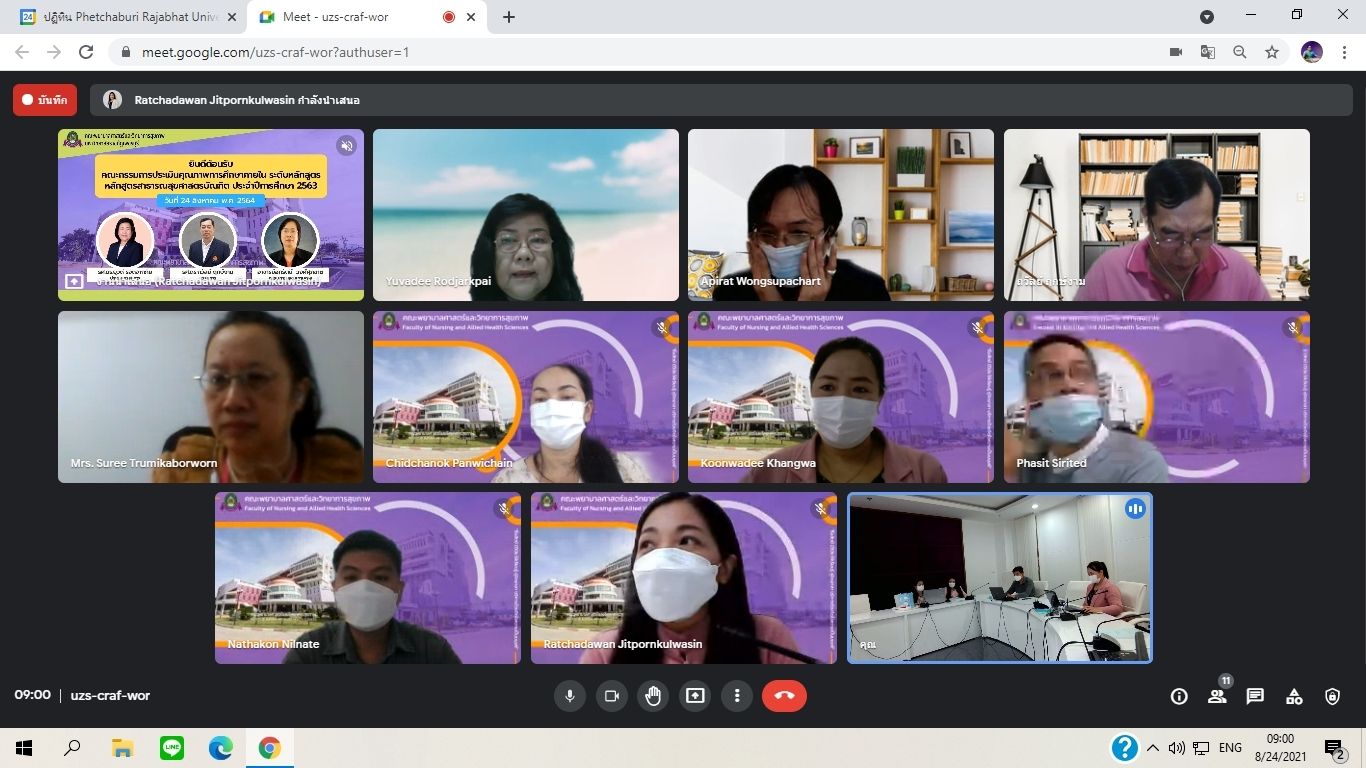Open the Activities panel icon

1294,697
